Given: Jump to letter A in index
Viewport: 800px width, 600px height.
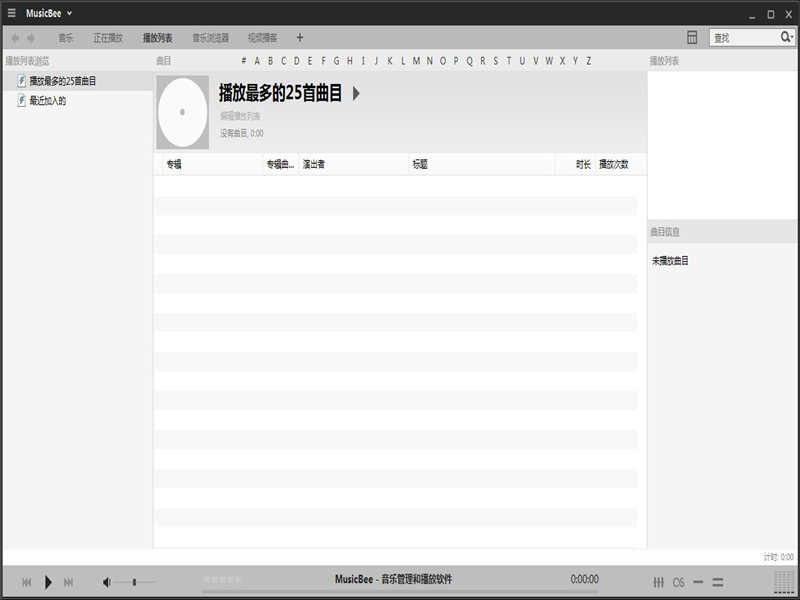Looking at the screenshot, I should tap(257, 61).
